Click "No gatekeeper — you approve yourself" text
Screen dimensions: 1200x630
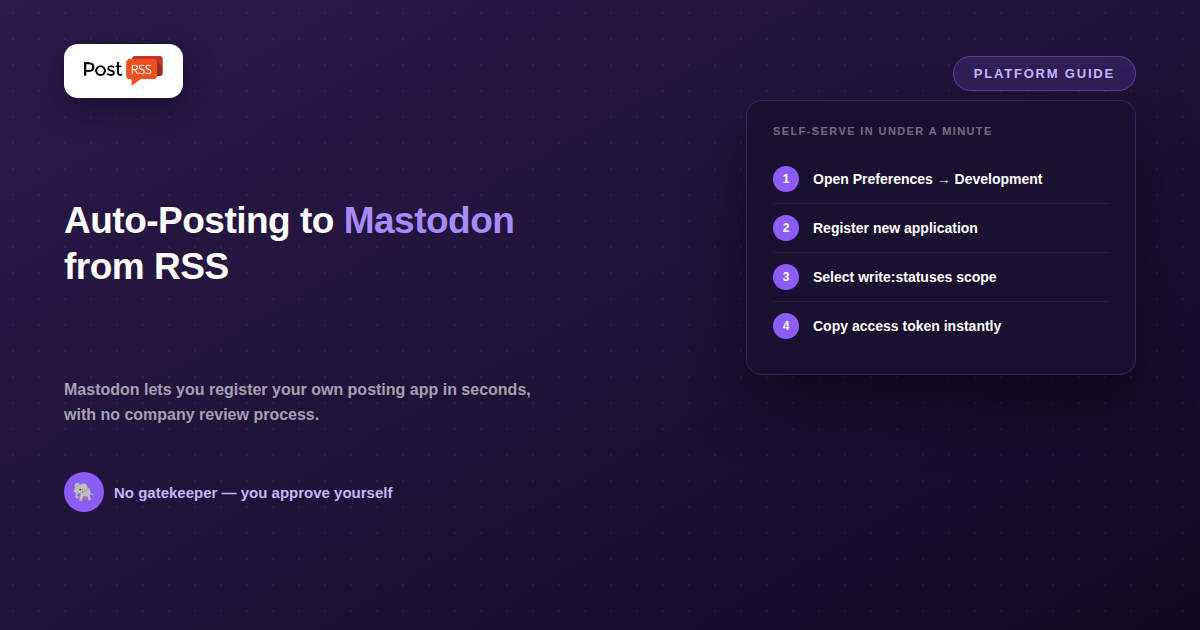click(253, 493)
